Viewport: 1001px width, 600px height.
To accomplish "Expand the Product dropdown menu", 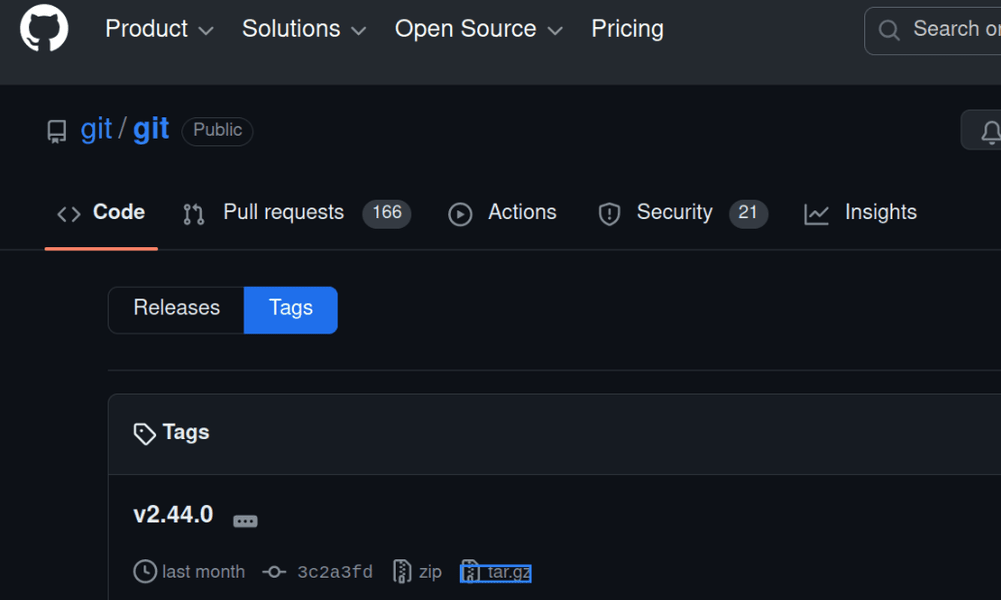I will pos(160,29).
